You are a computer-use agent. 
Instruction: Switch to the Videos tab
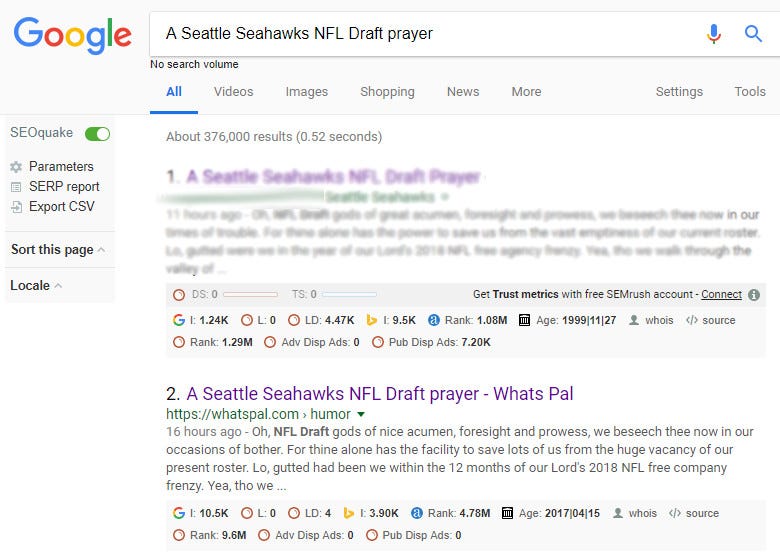pos(233,92)
